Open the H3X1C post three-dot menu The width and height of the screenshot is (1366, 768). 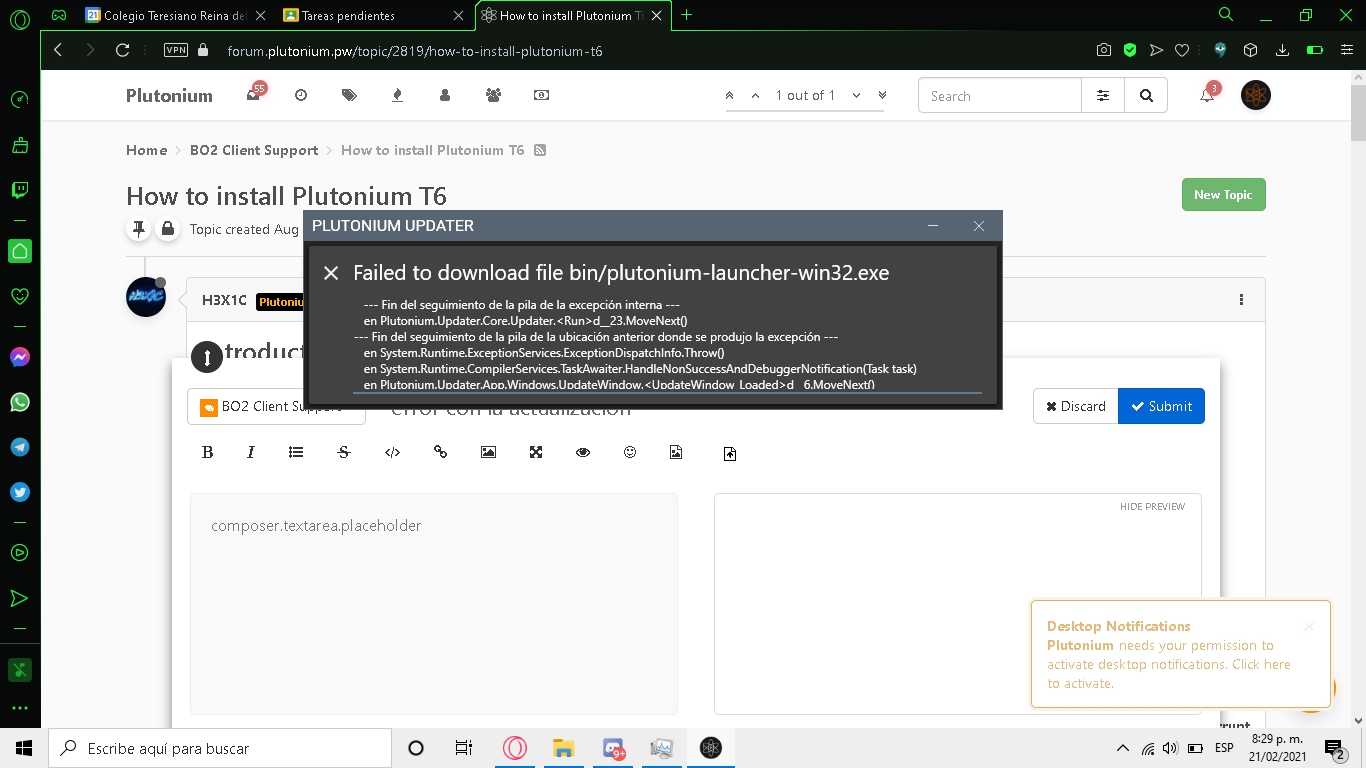(1241, 299)
